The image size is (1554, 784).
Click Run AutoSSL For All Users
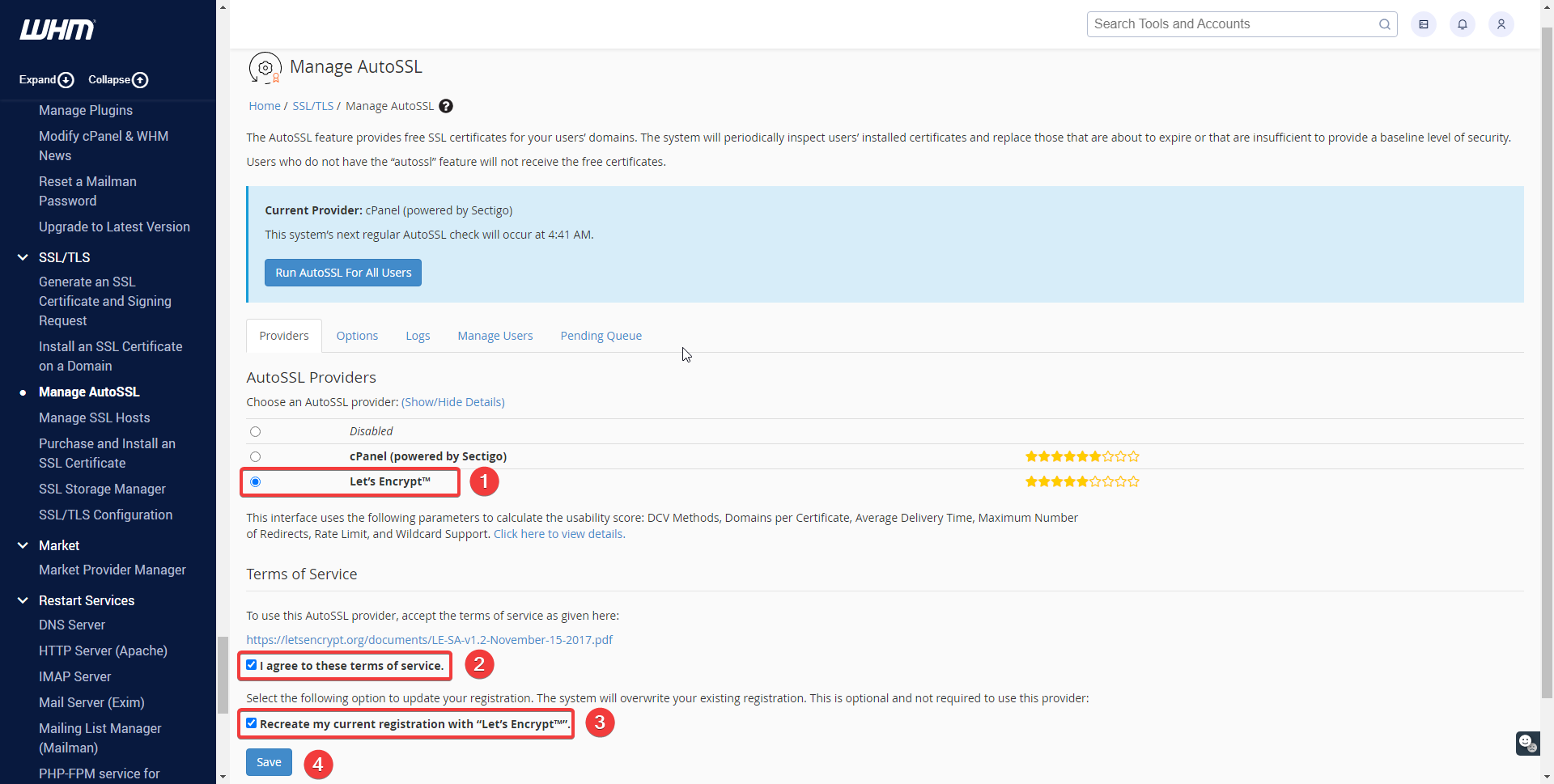click(343, 273)
